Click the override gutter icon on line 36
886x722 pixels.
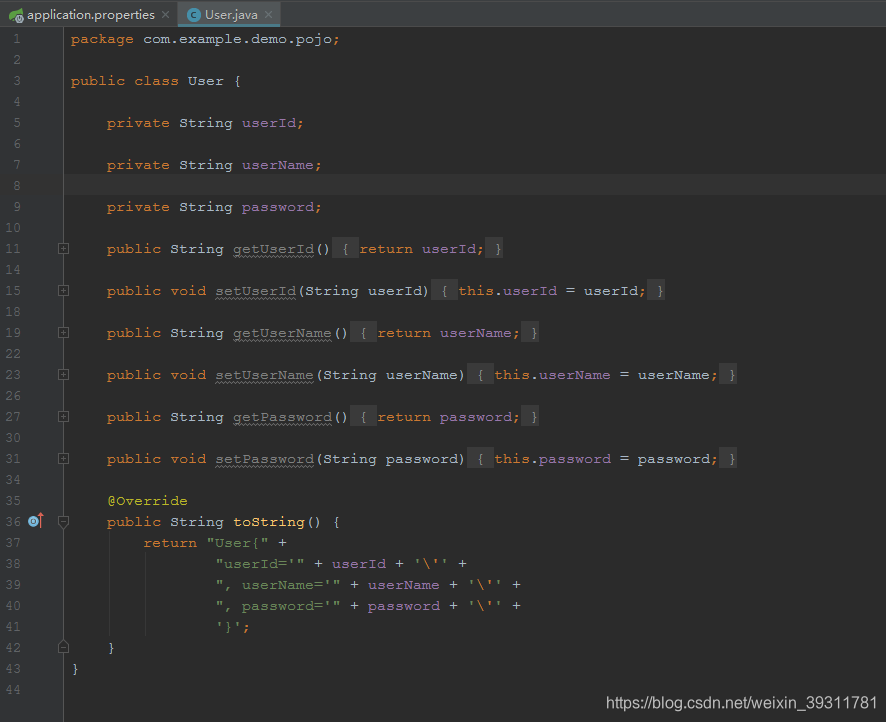(36, 520)
